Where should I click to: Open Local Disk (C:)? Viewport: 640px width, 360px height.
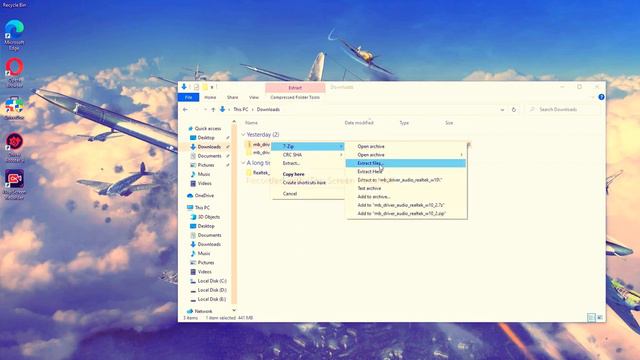click(x=208, y=281)
